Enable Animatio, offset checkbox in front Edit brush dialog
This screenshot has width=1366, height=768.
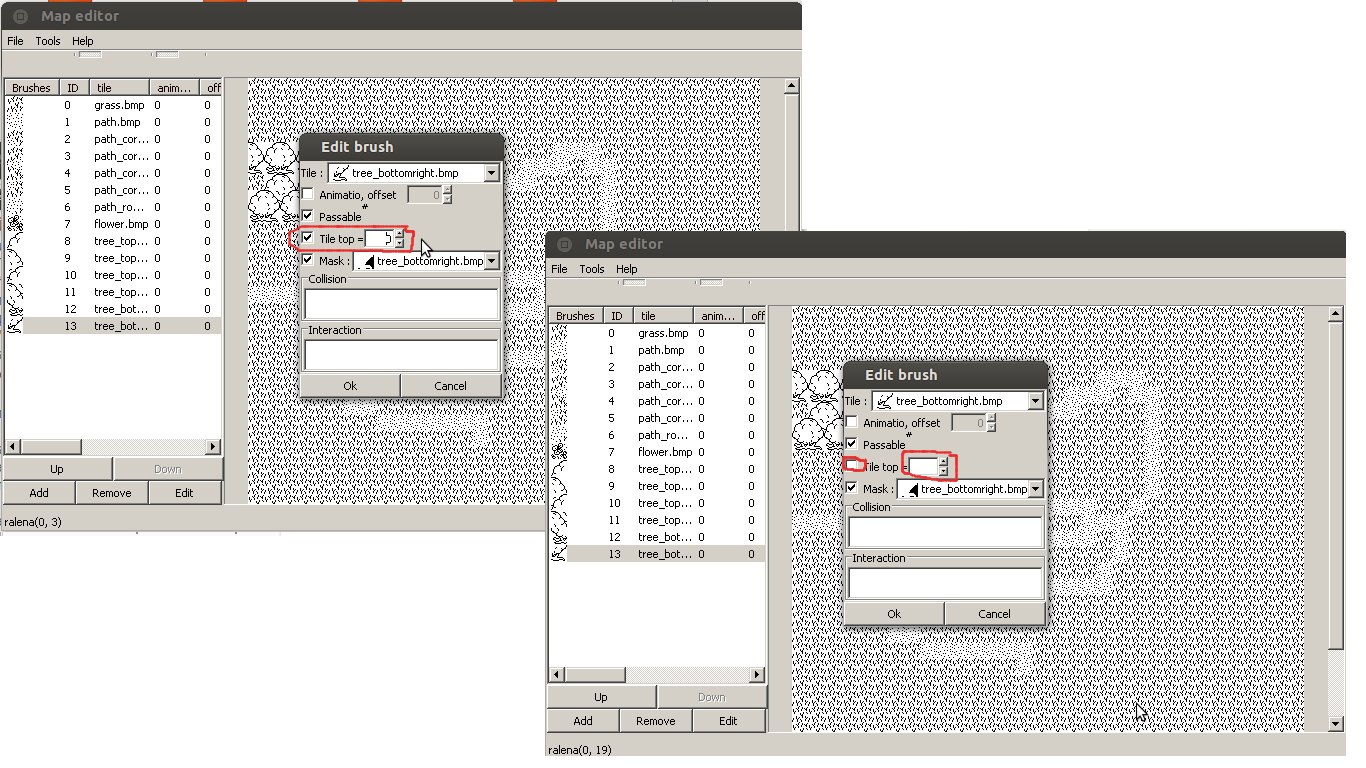[852, 423]
